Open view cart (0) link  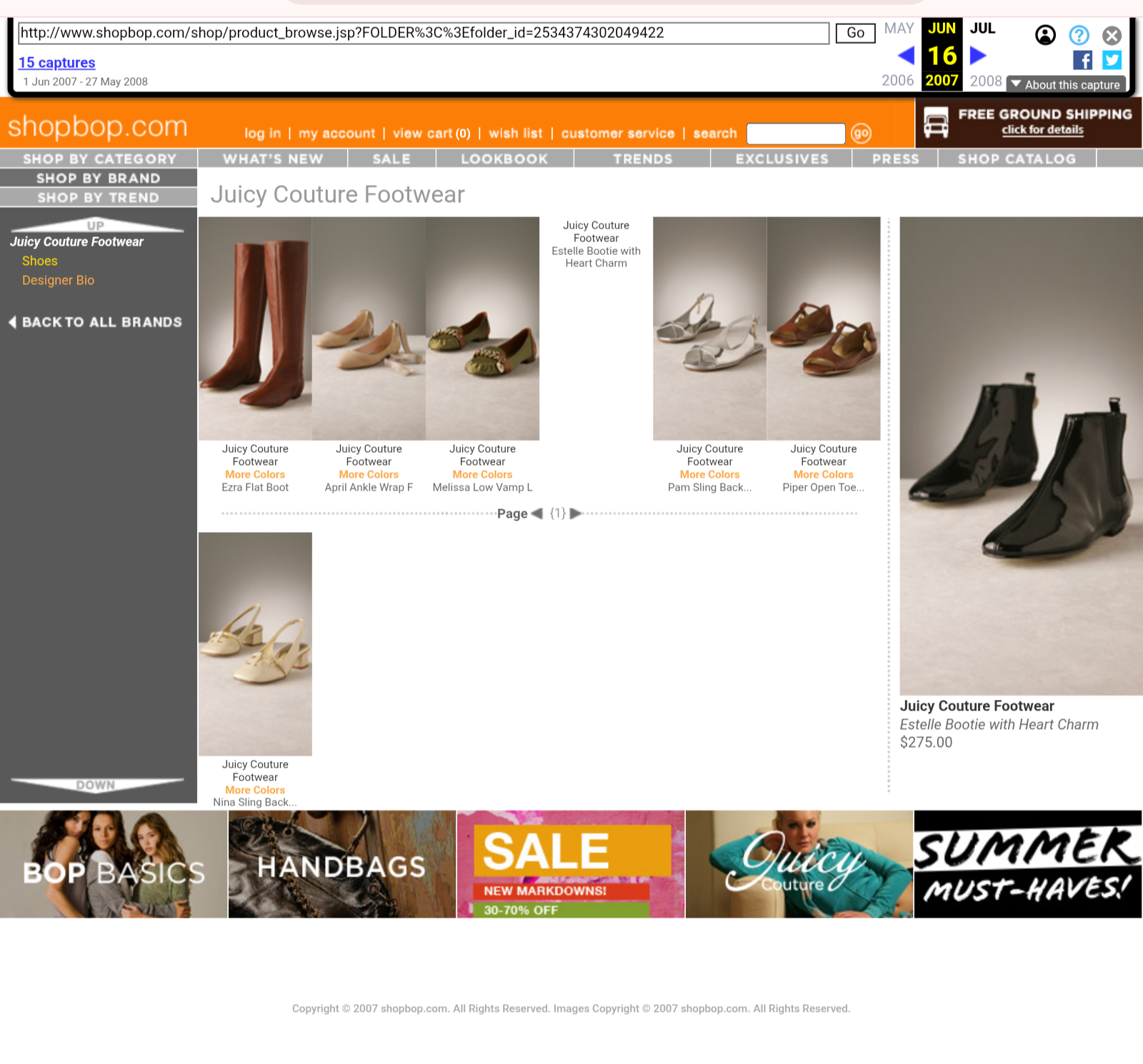point(431,134)
